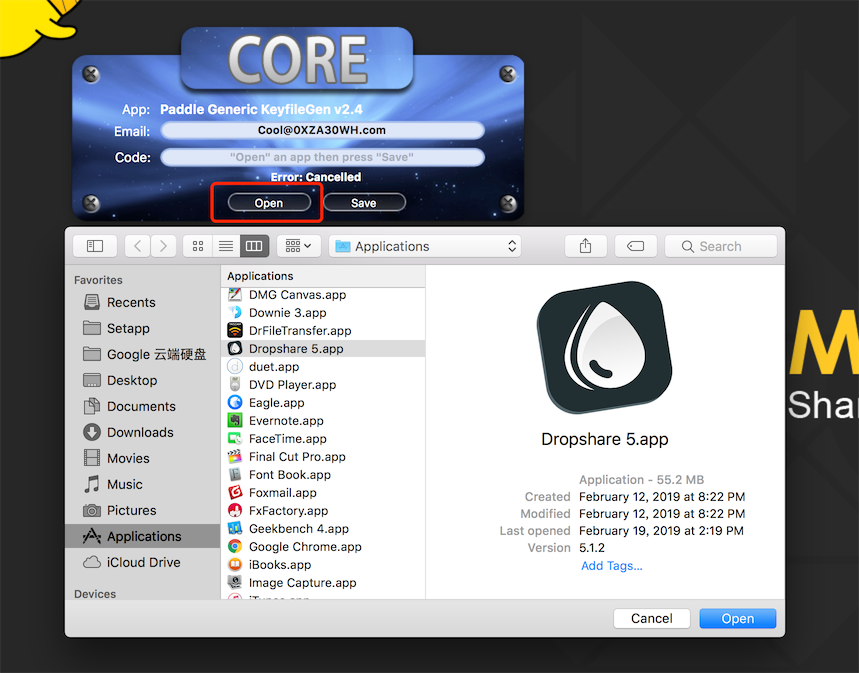Select FaceTime.app in the list
The width and height of the screenshot is (859, 673).
click(323, 438)
